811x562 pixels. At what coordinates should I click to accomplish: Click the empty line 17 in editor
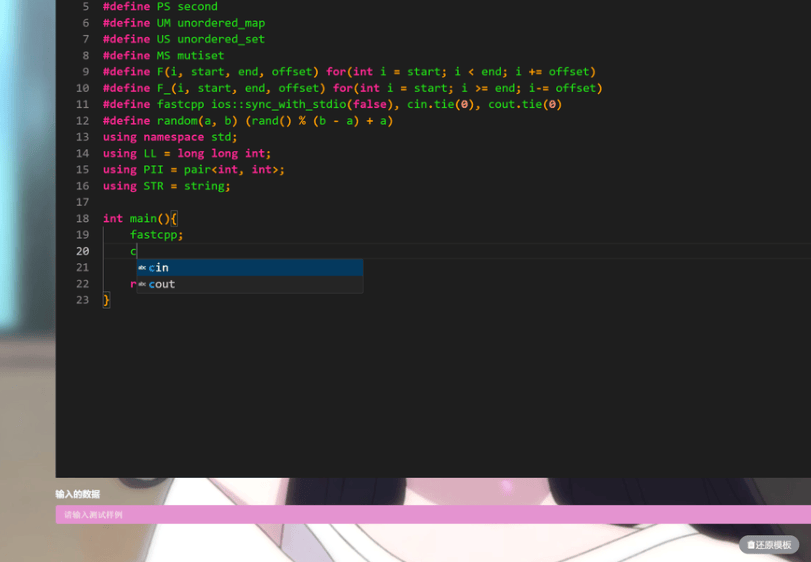click(300, 202)
